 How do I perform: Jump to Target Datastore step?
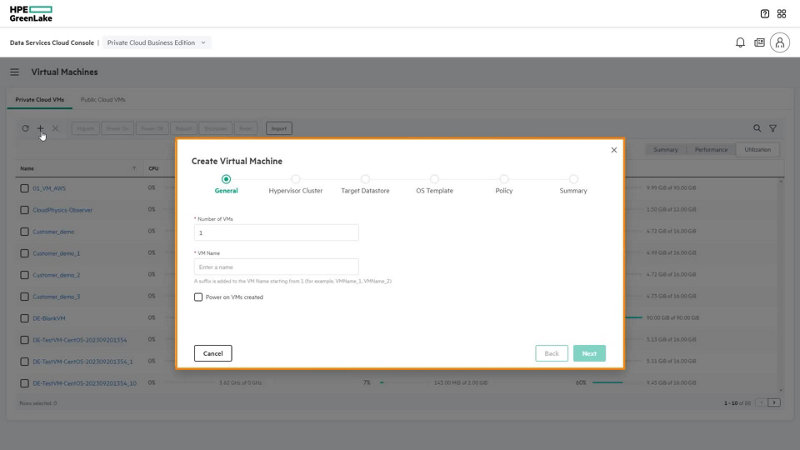tap(365, 184)
